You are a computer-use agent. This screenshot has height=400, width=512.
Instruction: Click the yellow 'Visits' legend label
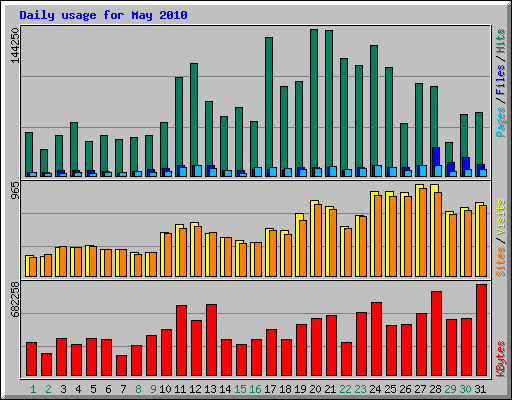click(x=501, y=217)
